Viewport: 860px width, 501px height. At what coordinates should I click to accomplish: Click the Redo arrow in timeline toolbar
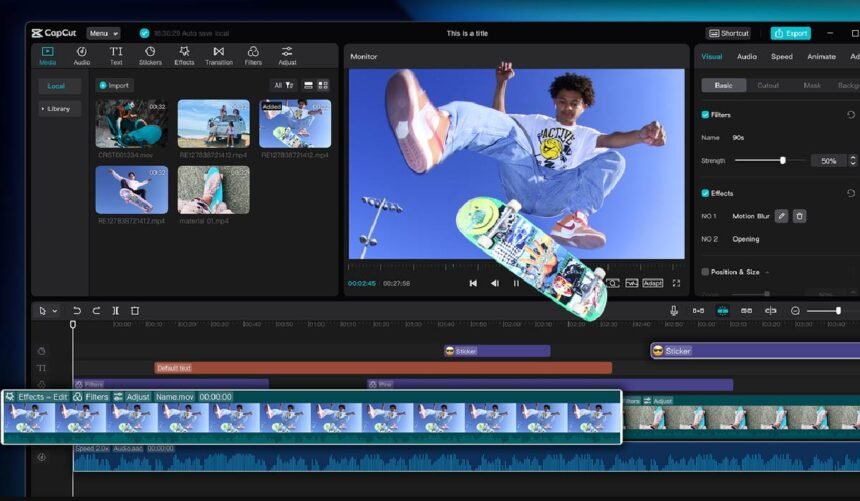[x=96, y=311]
